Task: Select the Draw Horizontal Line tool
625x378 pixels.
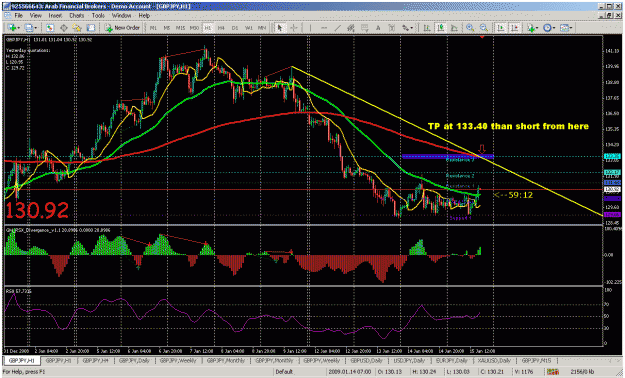Action: pyautogui.click(x=324, y=28)
